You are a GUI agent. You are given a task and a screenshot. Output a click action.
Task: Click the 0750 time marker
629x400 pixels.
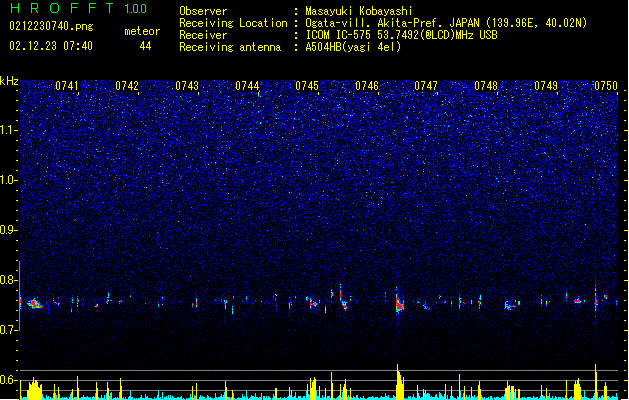[x=606, y=86]
